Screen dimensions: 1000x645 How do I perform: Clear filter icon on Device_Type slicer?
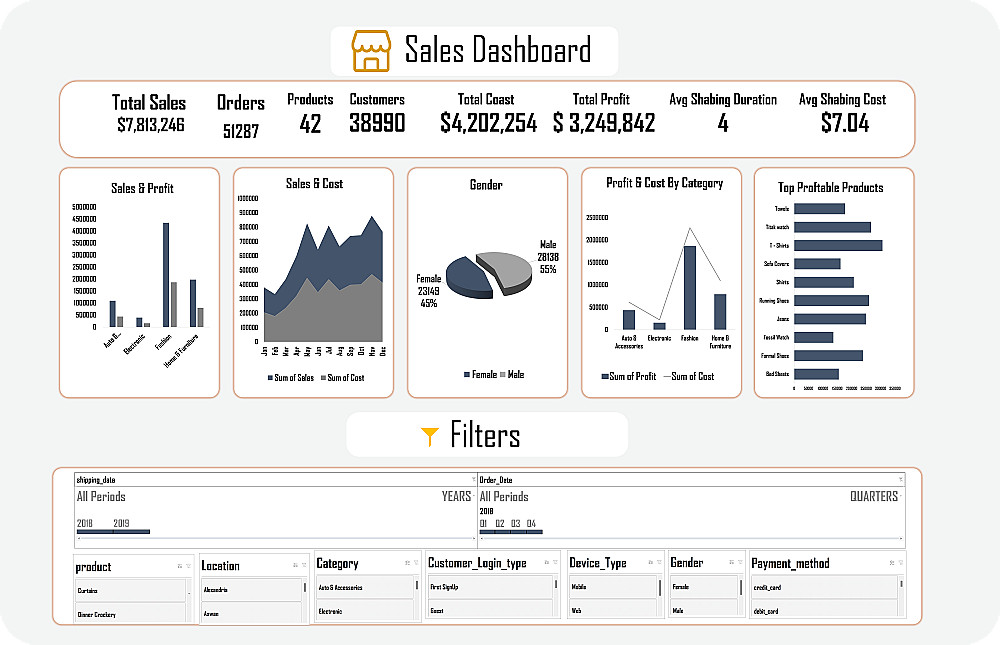[659, 562]
